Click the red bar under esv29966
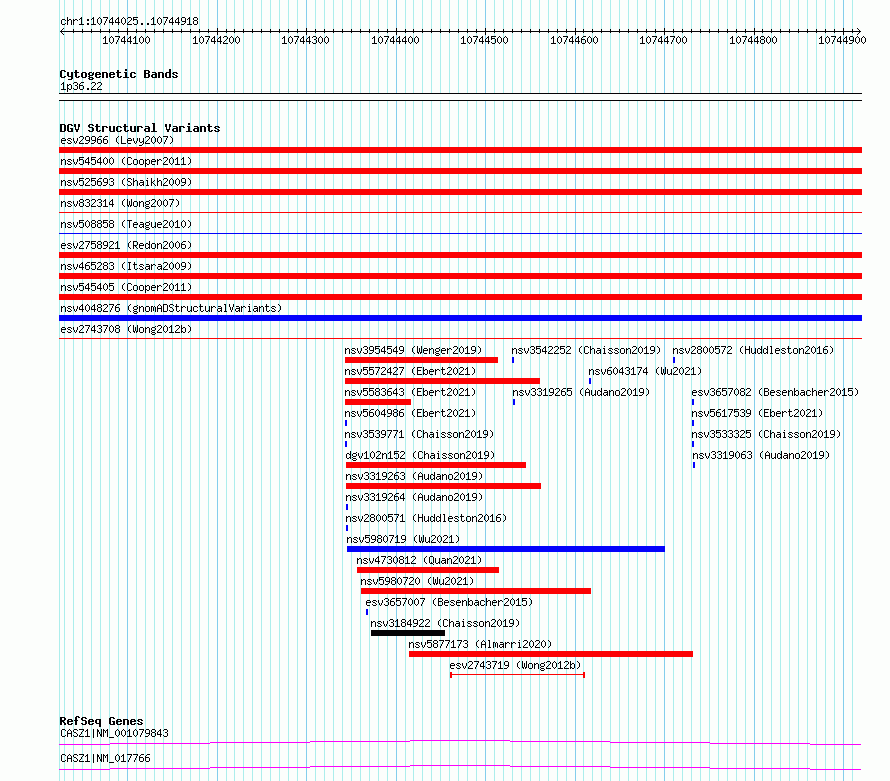This screenshot has height=781, width=890. [460, 150]
